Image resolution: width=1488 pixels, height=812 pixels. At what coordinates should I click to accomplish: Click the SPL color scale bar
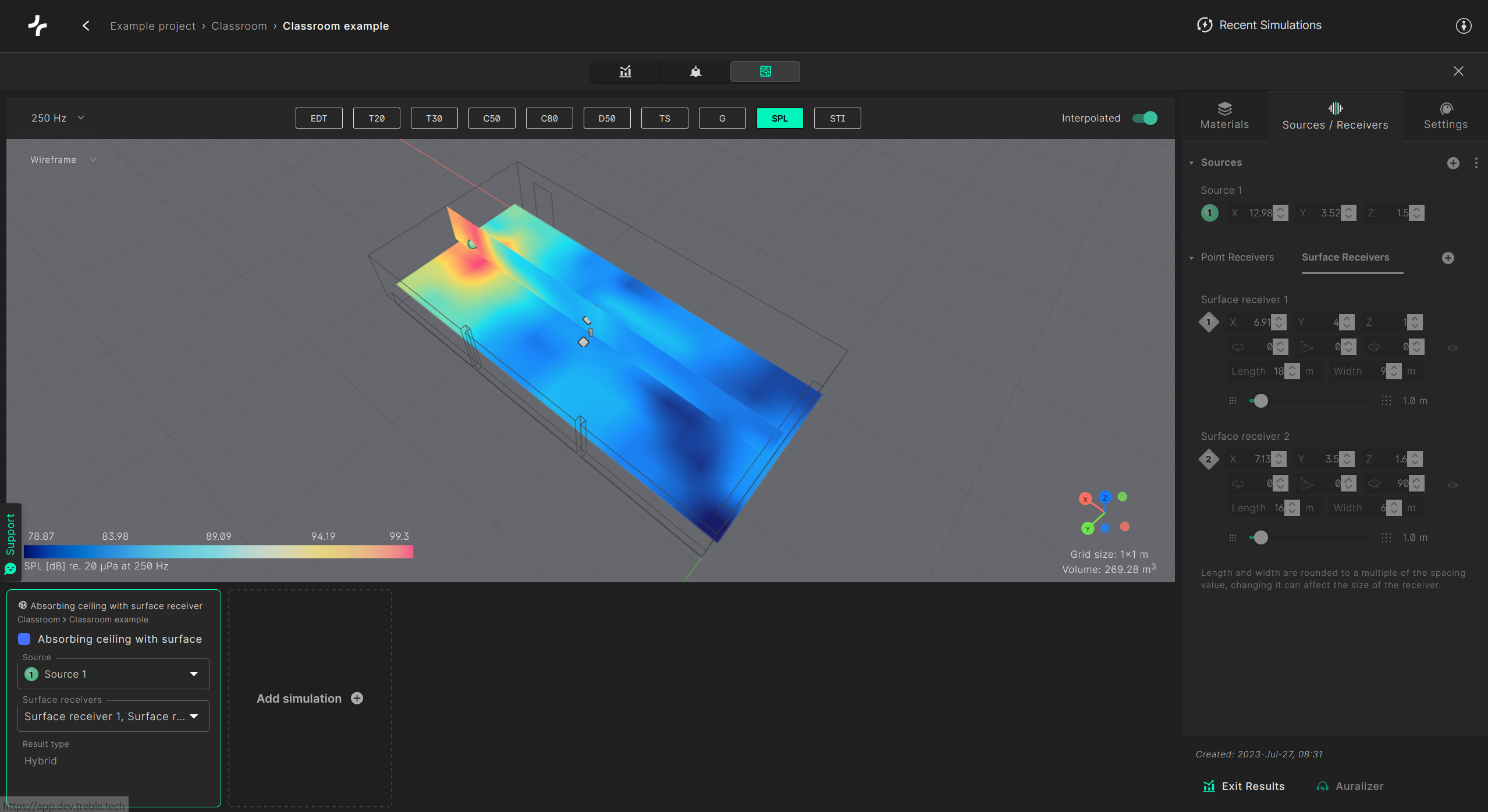pos(219,551)
